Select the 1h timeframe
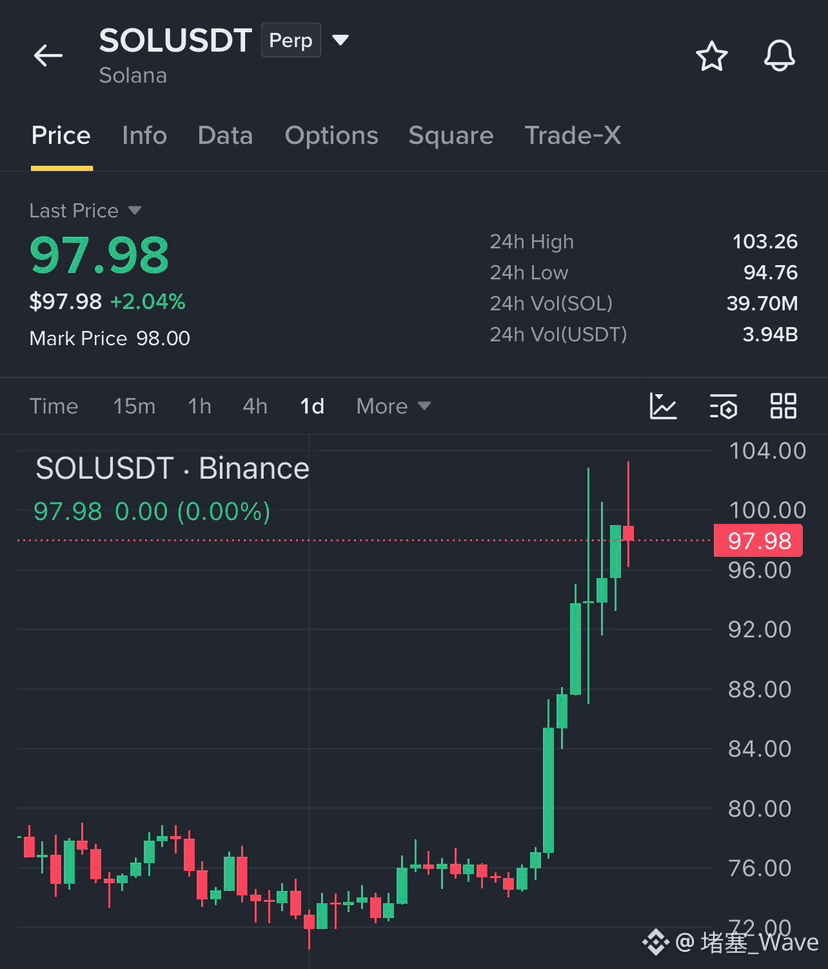The height and width of the screenshot is (969, 828). click(x=200, y=406)
